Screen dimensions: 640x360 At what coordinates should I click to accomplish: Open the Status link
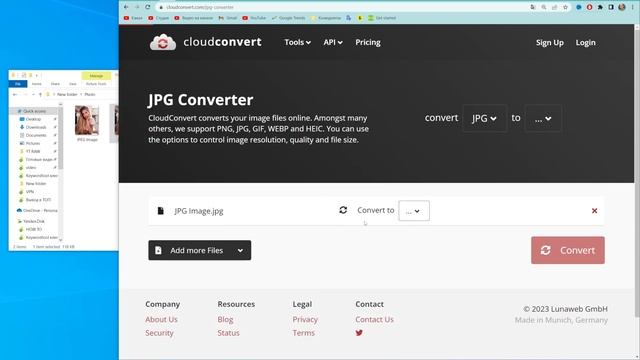click(228, 333)
